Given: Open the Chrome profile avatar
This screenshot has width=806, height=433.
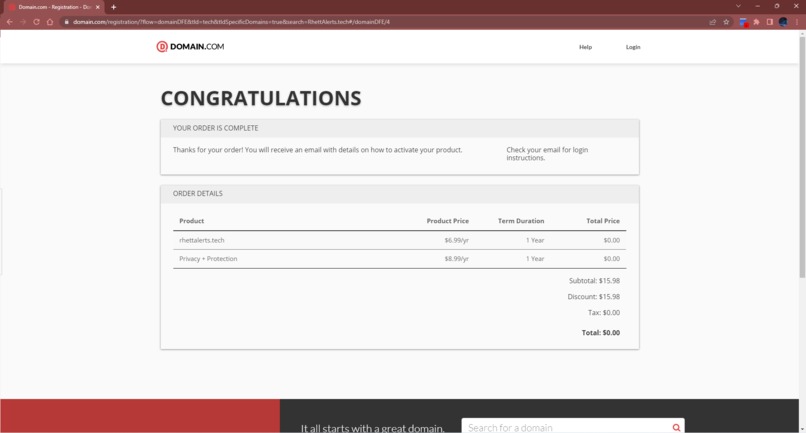Looking at the screenshot, I should [x=783, y=22].
